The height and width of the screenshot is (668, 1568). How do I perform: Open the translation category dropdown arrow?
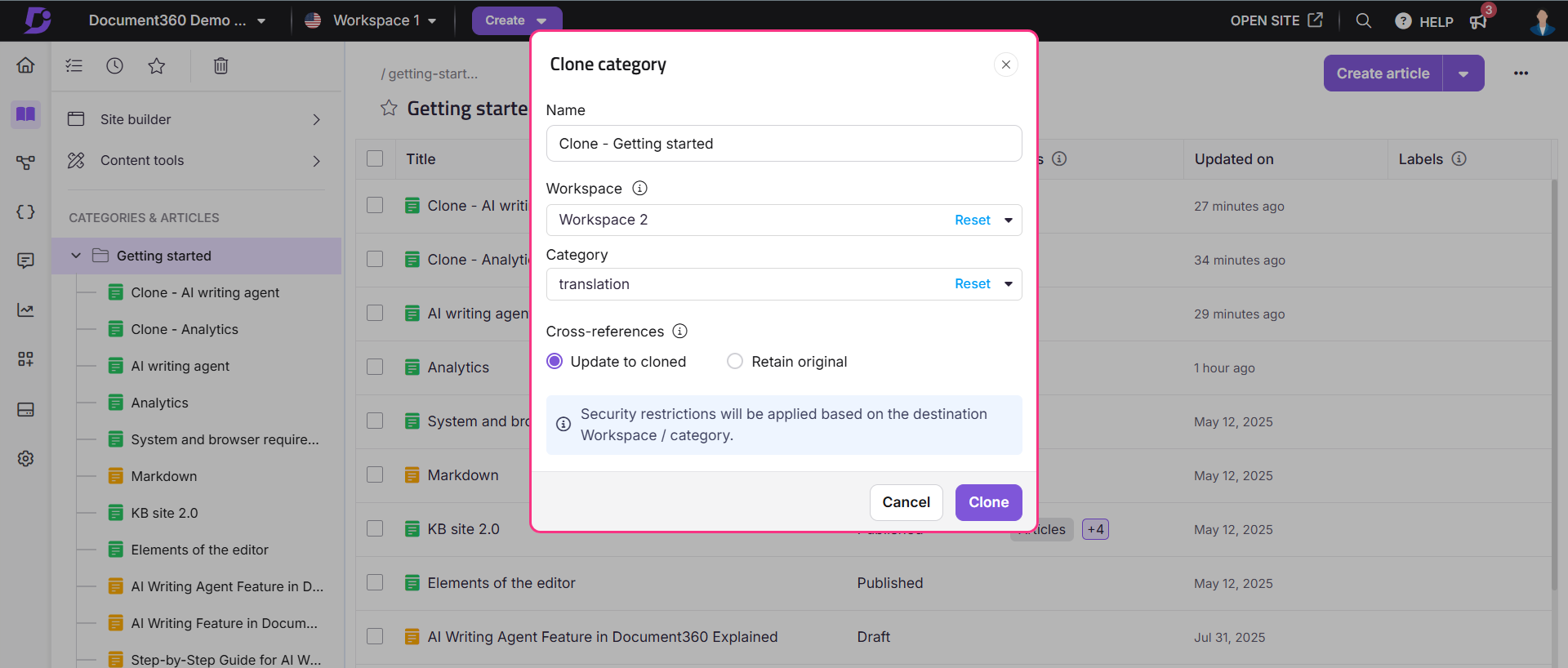click(1009, 284)
